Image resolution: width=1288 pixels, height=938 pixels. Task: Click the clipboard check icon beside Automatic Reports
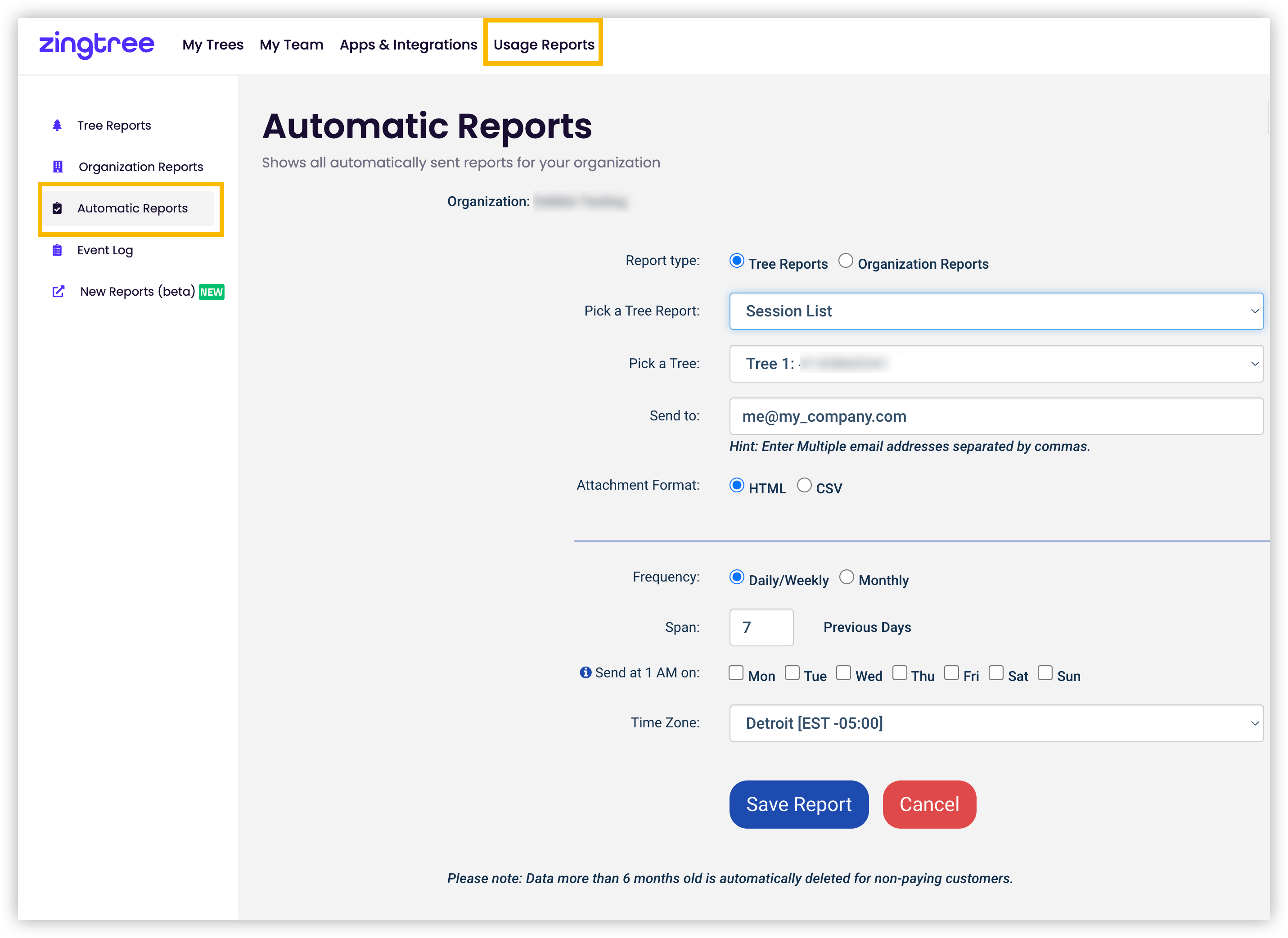(57, 208)
